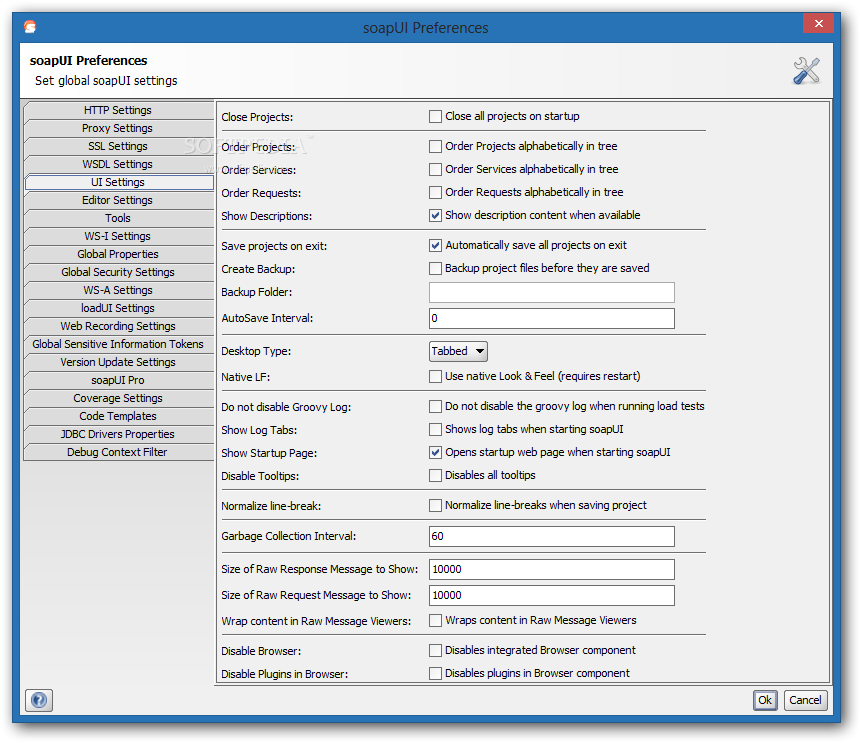
Task: Uncheck Opens startup web page option
Action: pyautogui.click(x=435, y=452)
